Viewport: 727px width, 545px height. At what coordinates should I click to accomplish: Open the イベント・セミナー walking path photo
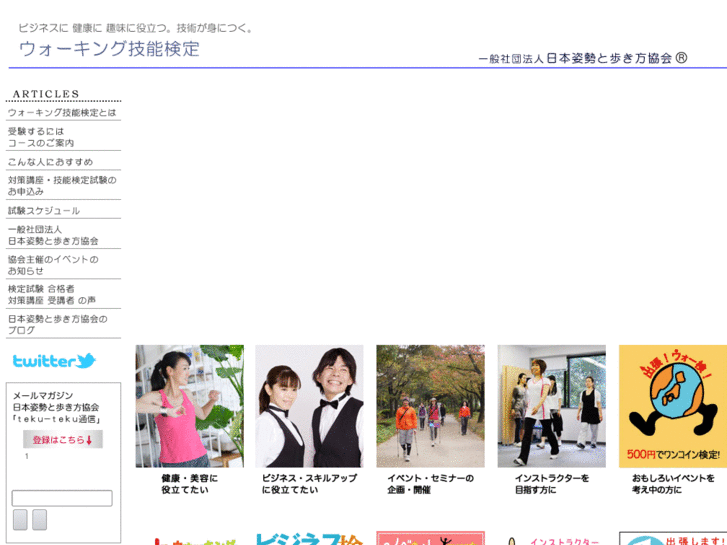[430, 406]
